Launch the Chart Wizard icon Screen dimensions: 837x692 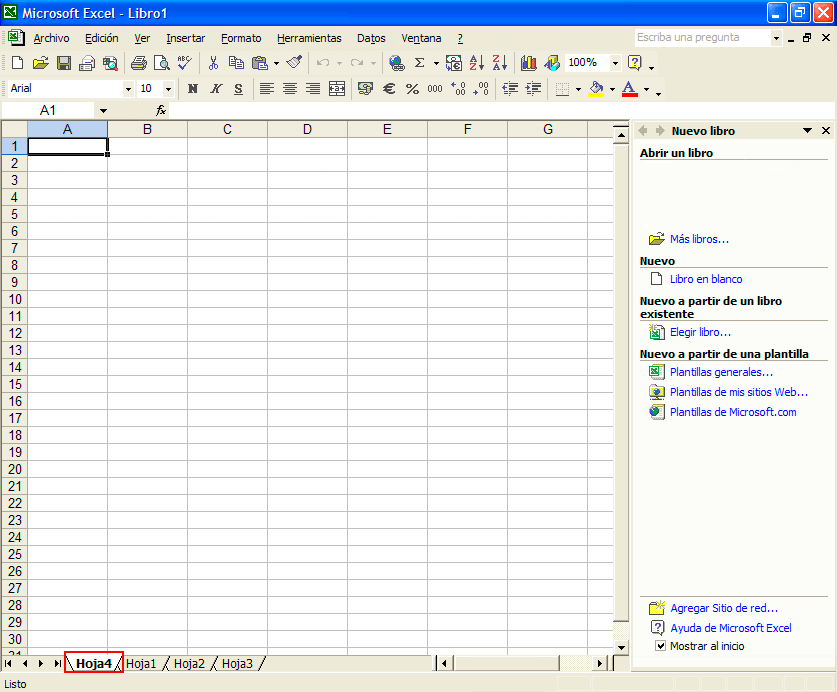click(528, 63)
